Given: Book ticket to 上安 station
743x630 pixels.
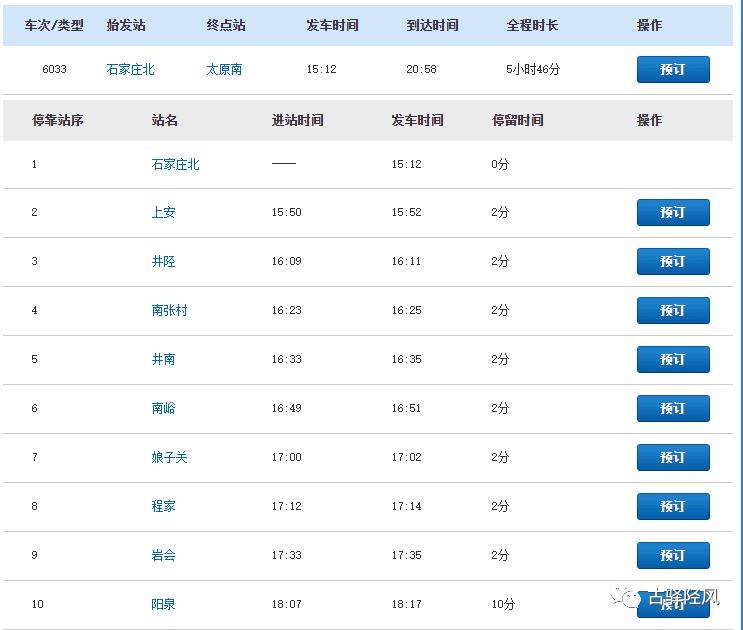Looking at the screenshot, I should (x=673, y=213).
